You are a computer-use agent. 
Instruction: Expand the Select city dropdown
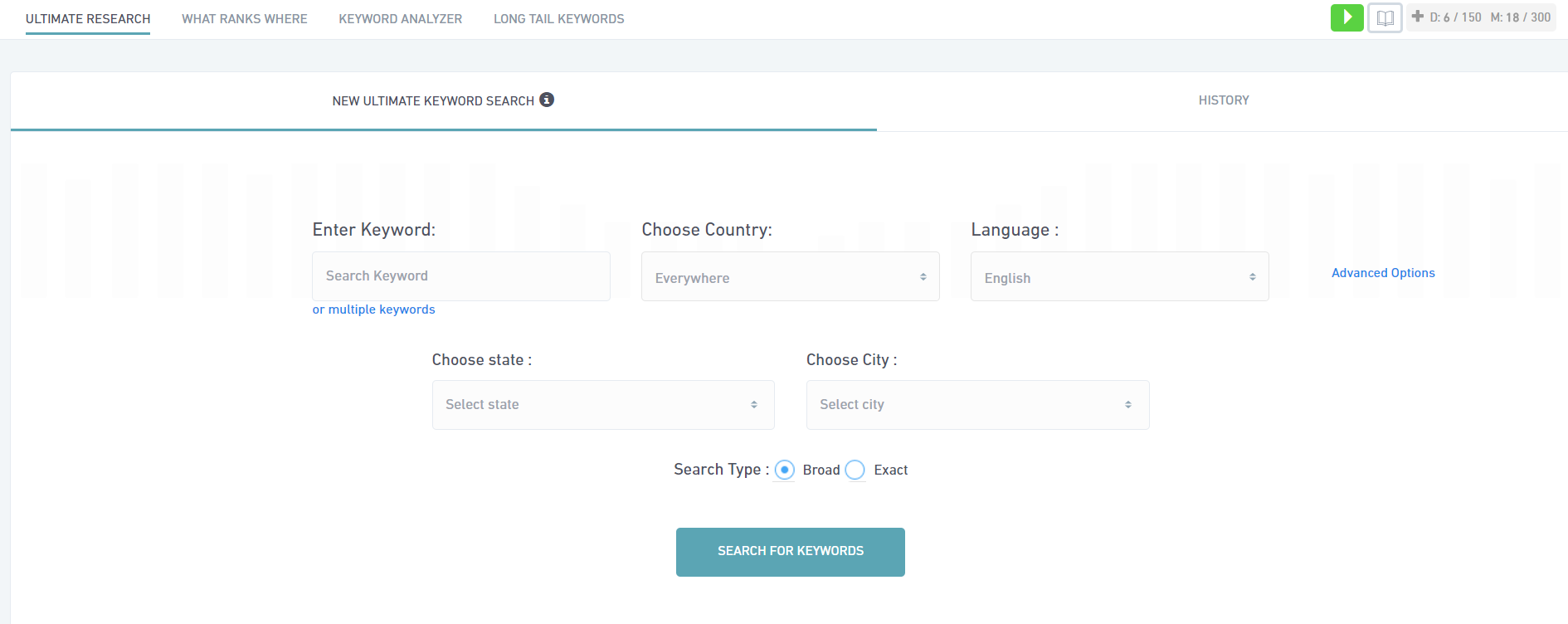click(x=977, y=405)
